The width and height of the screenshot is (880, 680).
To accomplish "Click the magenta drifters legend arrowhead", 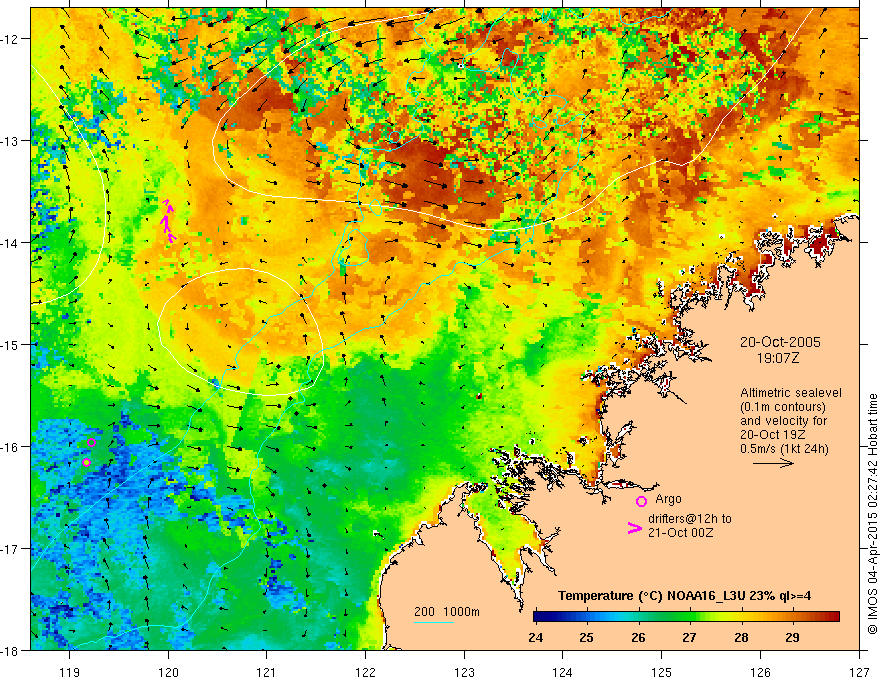I will [635, 527].
